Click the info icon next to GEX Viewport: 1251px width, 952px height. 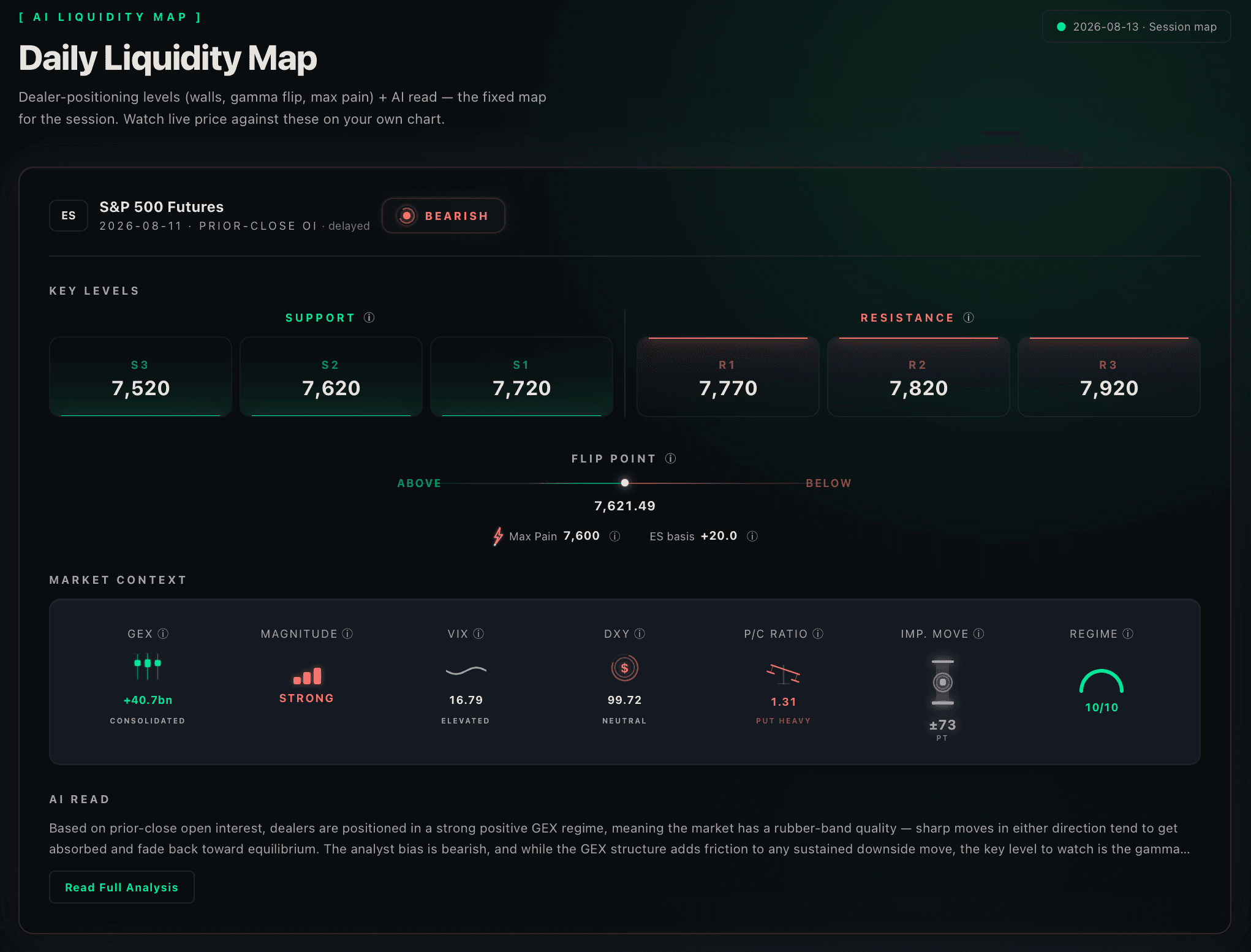(x=163, y=633)
